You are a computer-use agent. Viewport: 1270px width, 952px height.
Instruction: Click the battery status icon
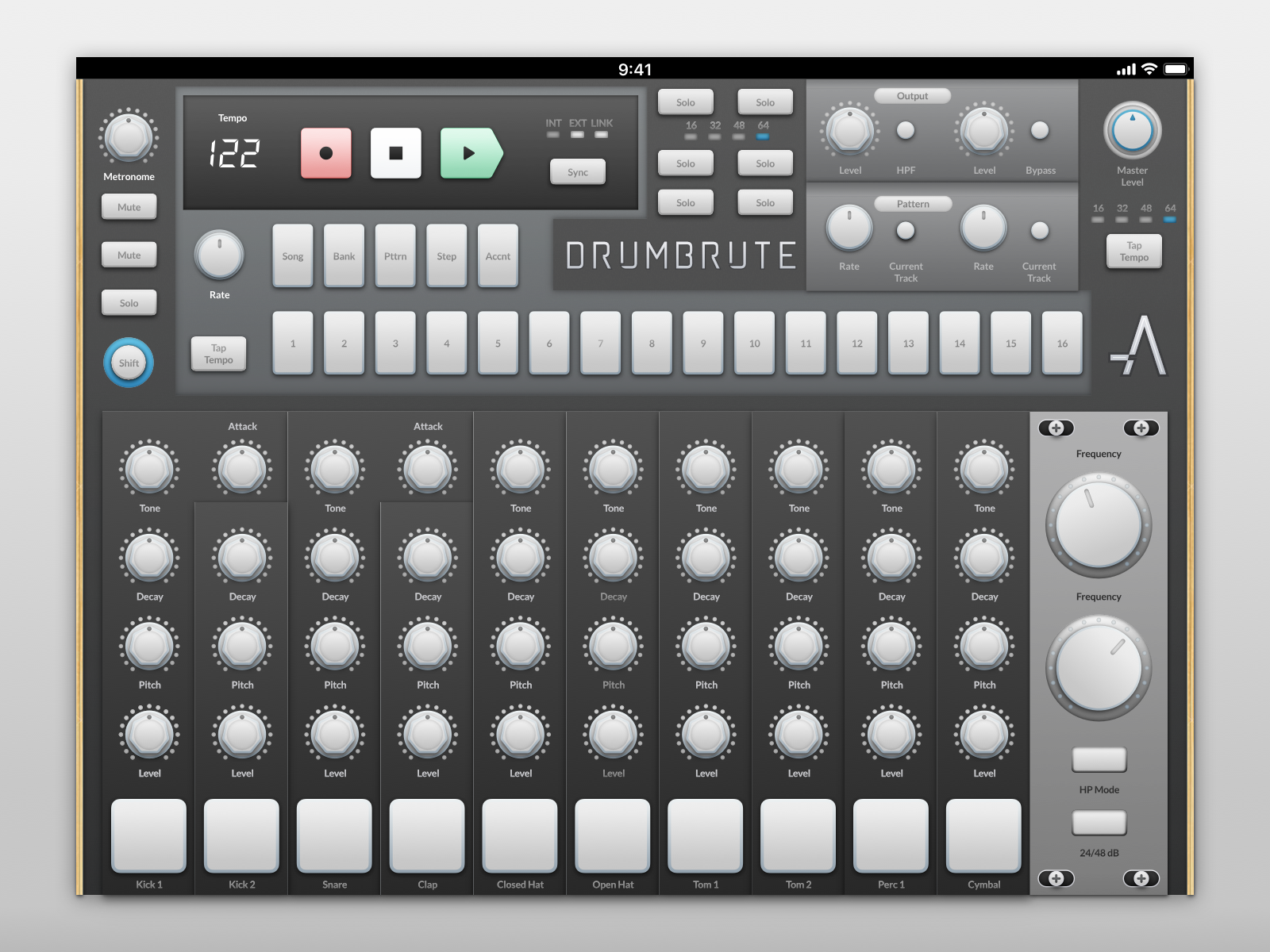tap(1176, 69)
